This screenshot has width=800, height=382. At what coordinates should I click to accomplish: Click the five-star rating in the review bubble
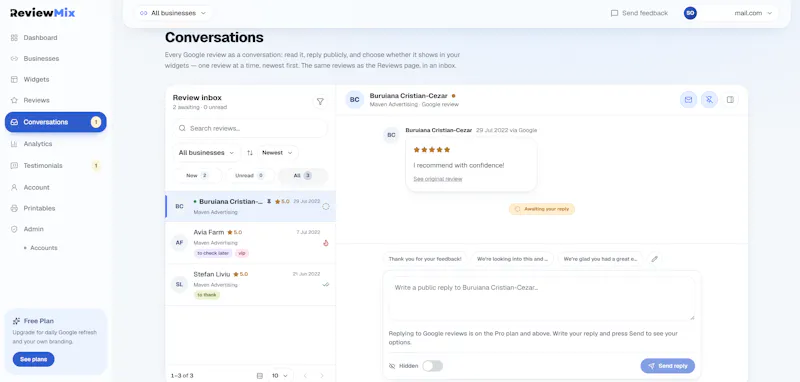432,150
